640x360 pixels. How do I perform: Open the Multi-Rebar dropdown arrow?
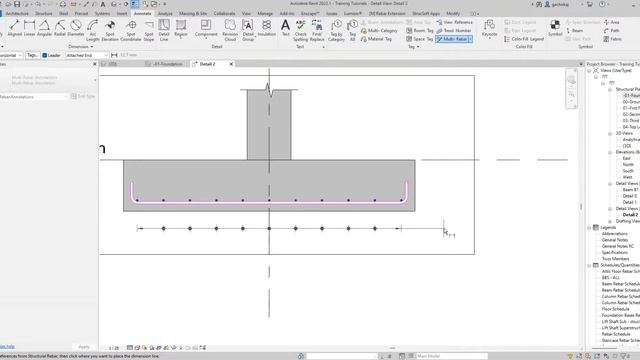[470, 39]
